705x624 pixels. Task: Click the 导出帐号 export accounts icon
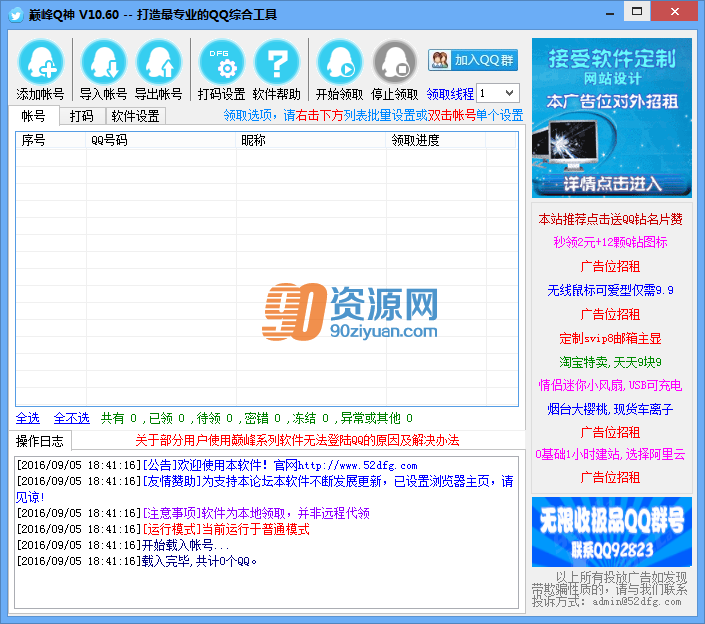(x=159, y=62)
